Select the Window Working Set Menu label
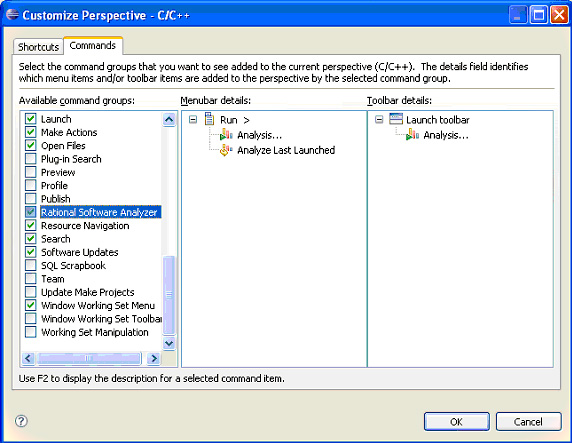Image resolution: width=572 pixels, height=443 pixels. (x=98, y=305)
